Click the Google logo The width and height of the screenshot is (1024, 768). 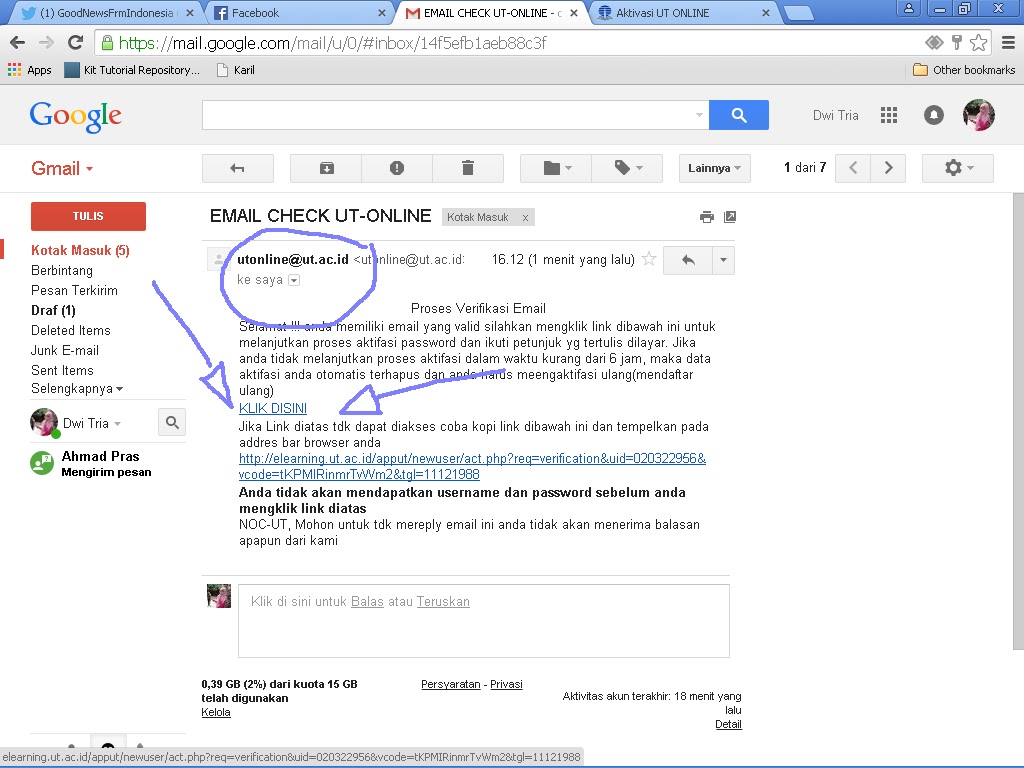click(76, 116)
